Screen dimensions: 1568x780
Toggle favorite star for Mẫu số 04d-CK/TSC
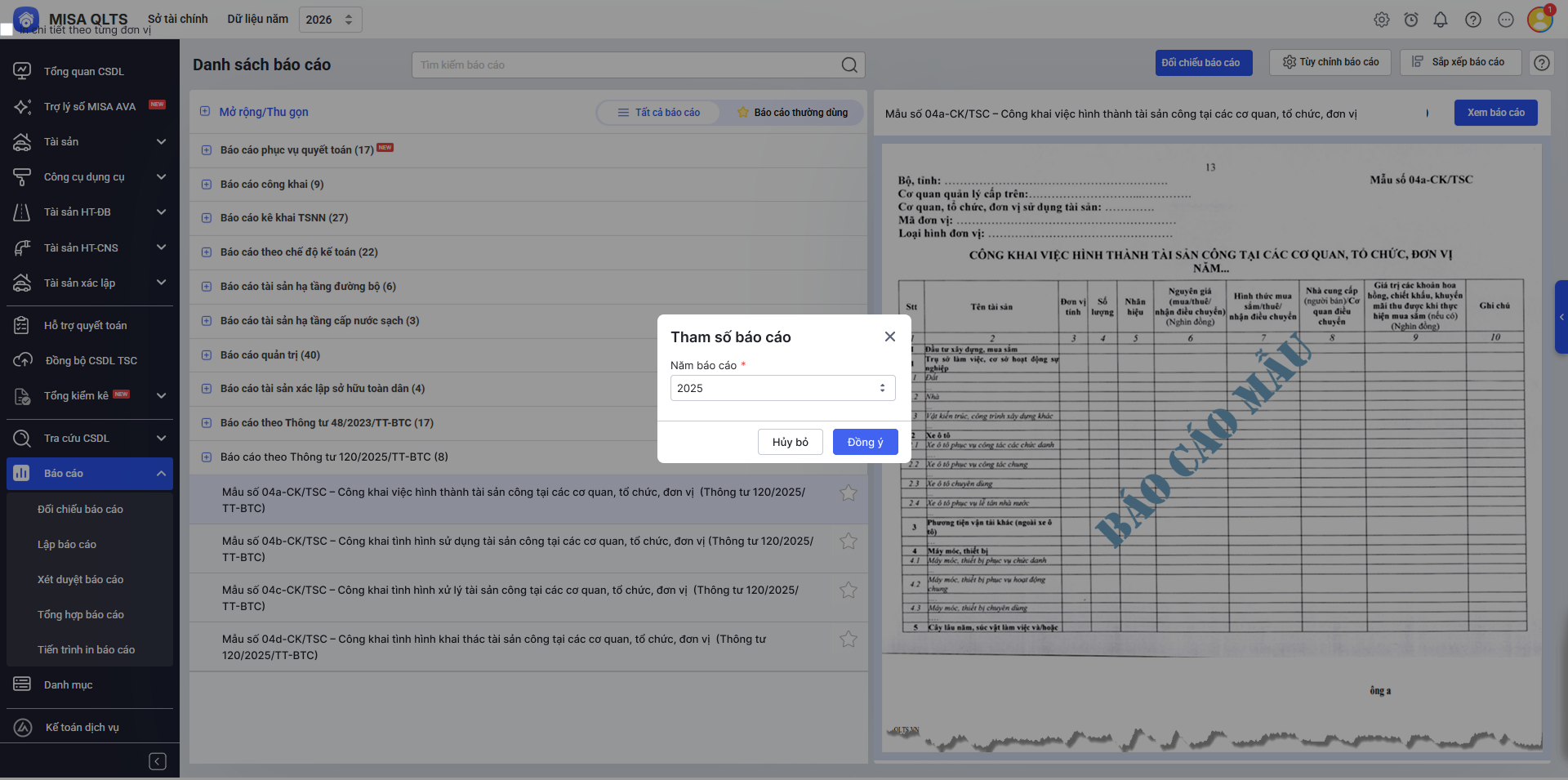[849, 640]
